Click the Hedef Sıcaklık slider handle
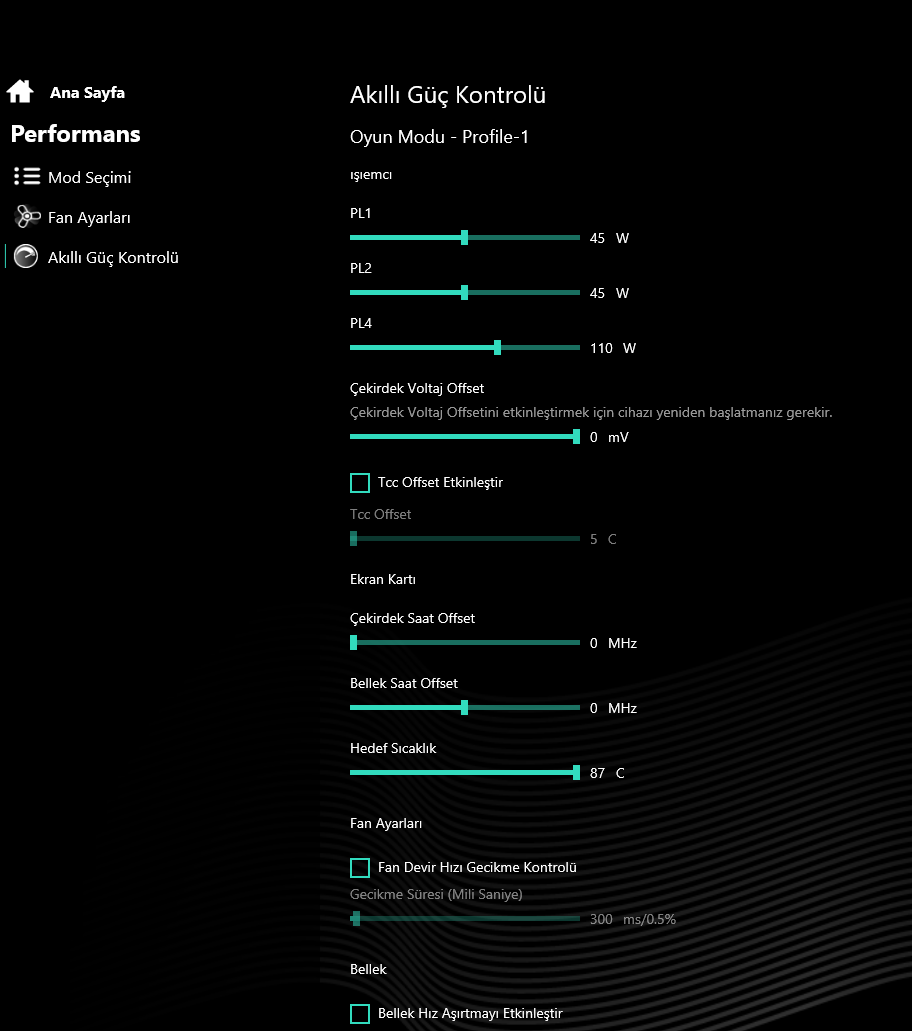 [576, 773]
